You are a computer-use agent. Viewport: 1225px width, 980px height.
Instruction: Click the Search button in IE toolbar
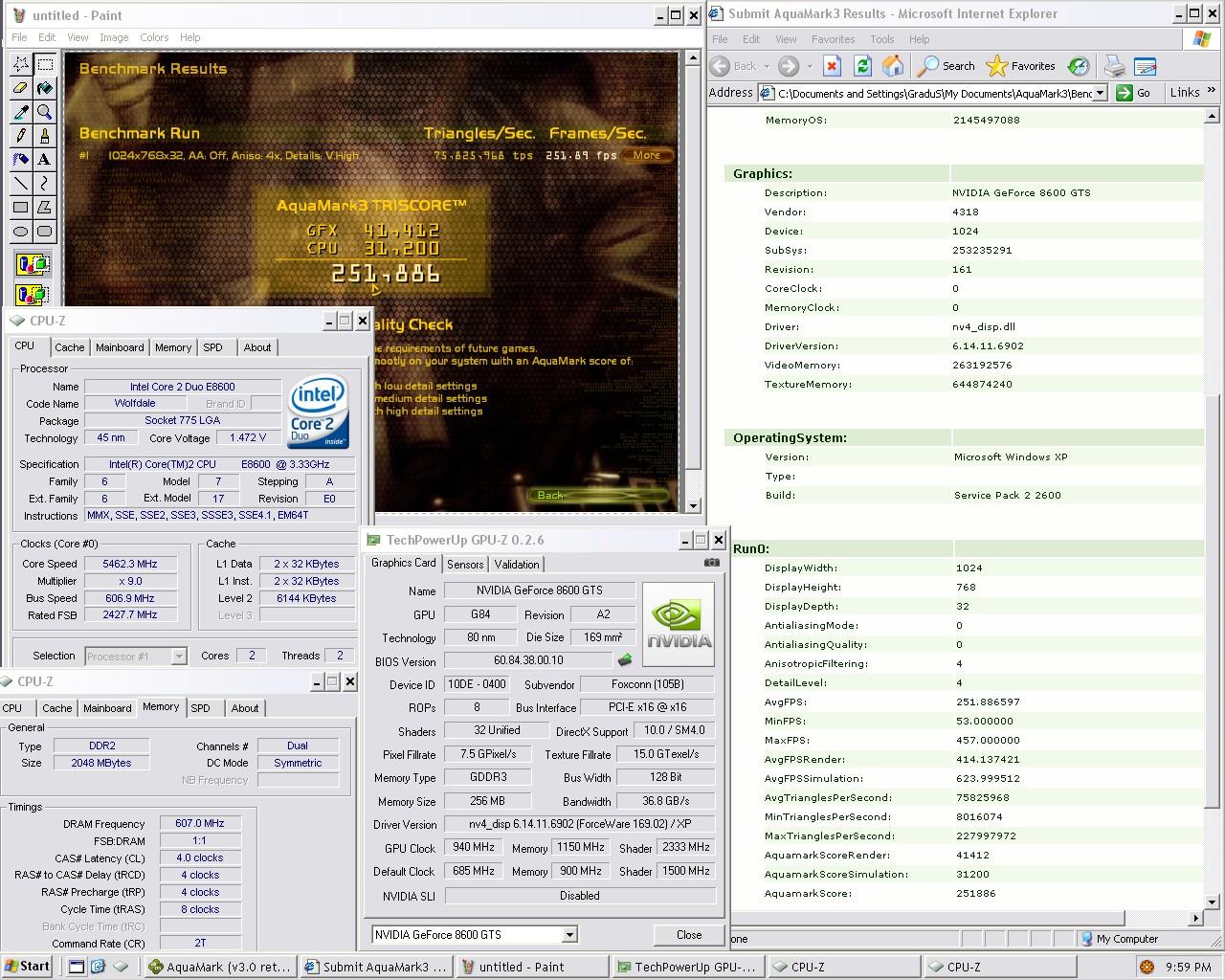(x=947, y=66)
